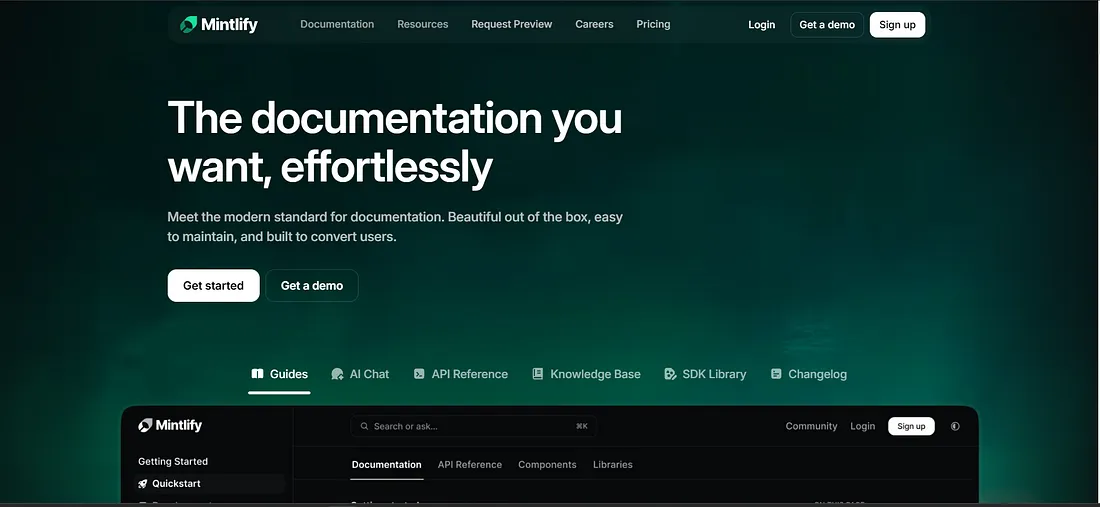Select the Guides tab
1100x507 pixels.
(279, 374)
